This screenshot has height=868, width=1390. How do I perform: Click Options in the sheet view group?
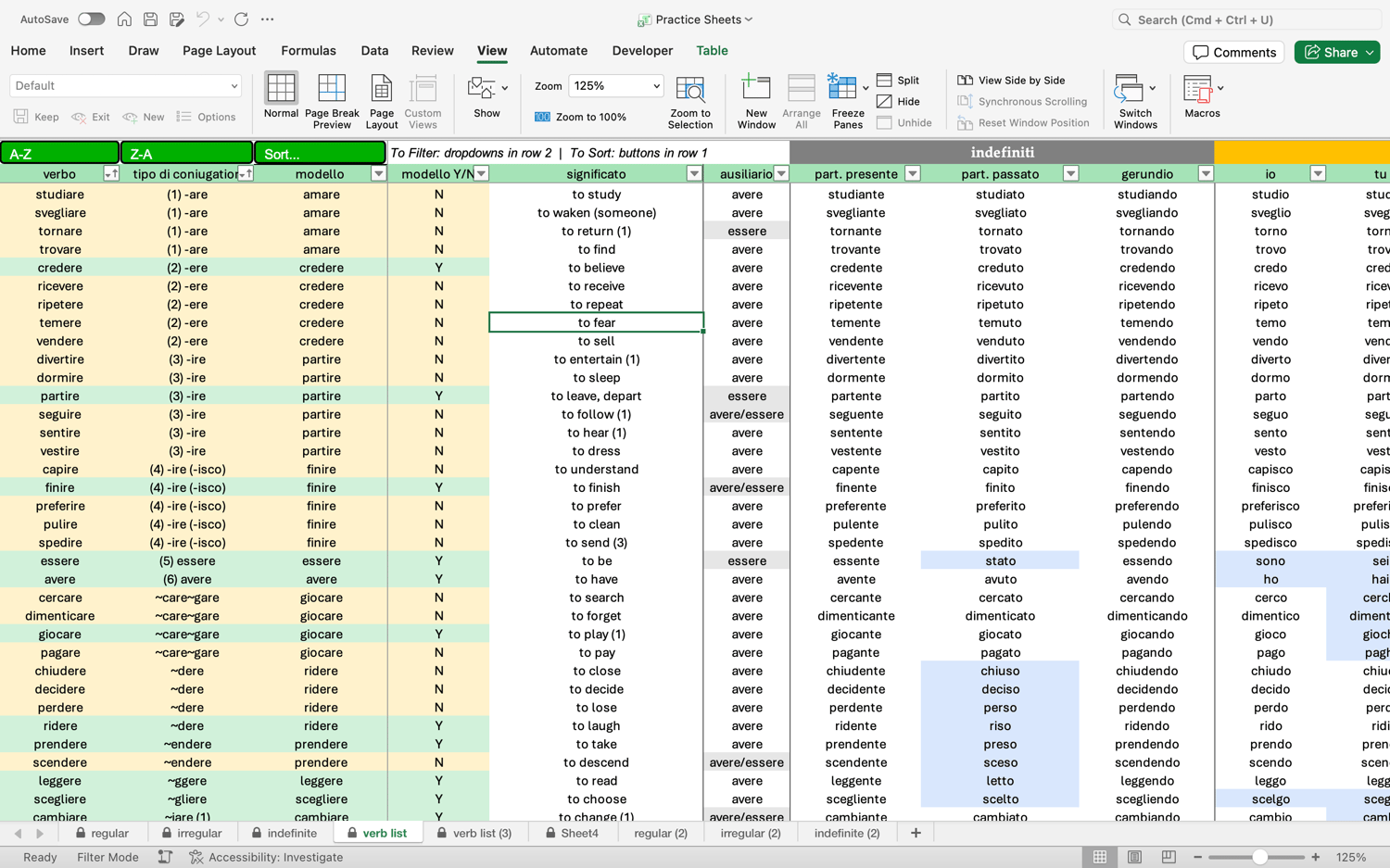pyautogui.click(x=206, y=117)
